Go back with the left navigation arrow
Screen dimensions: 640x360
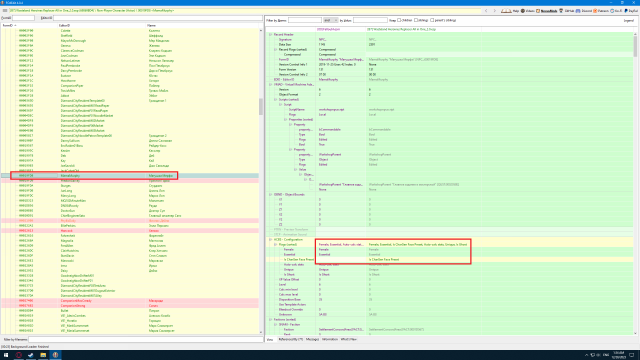pyautogui.click(x=486, y=11)
